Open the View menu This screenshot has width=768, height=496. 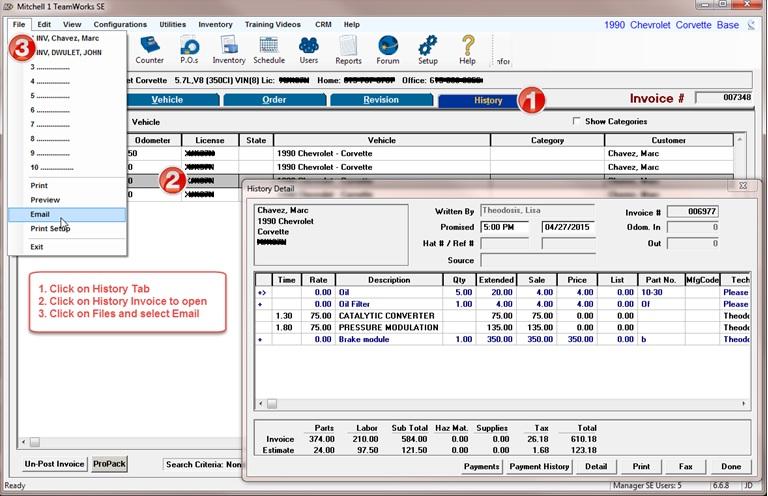72,24
